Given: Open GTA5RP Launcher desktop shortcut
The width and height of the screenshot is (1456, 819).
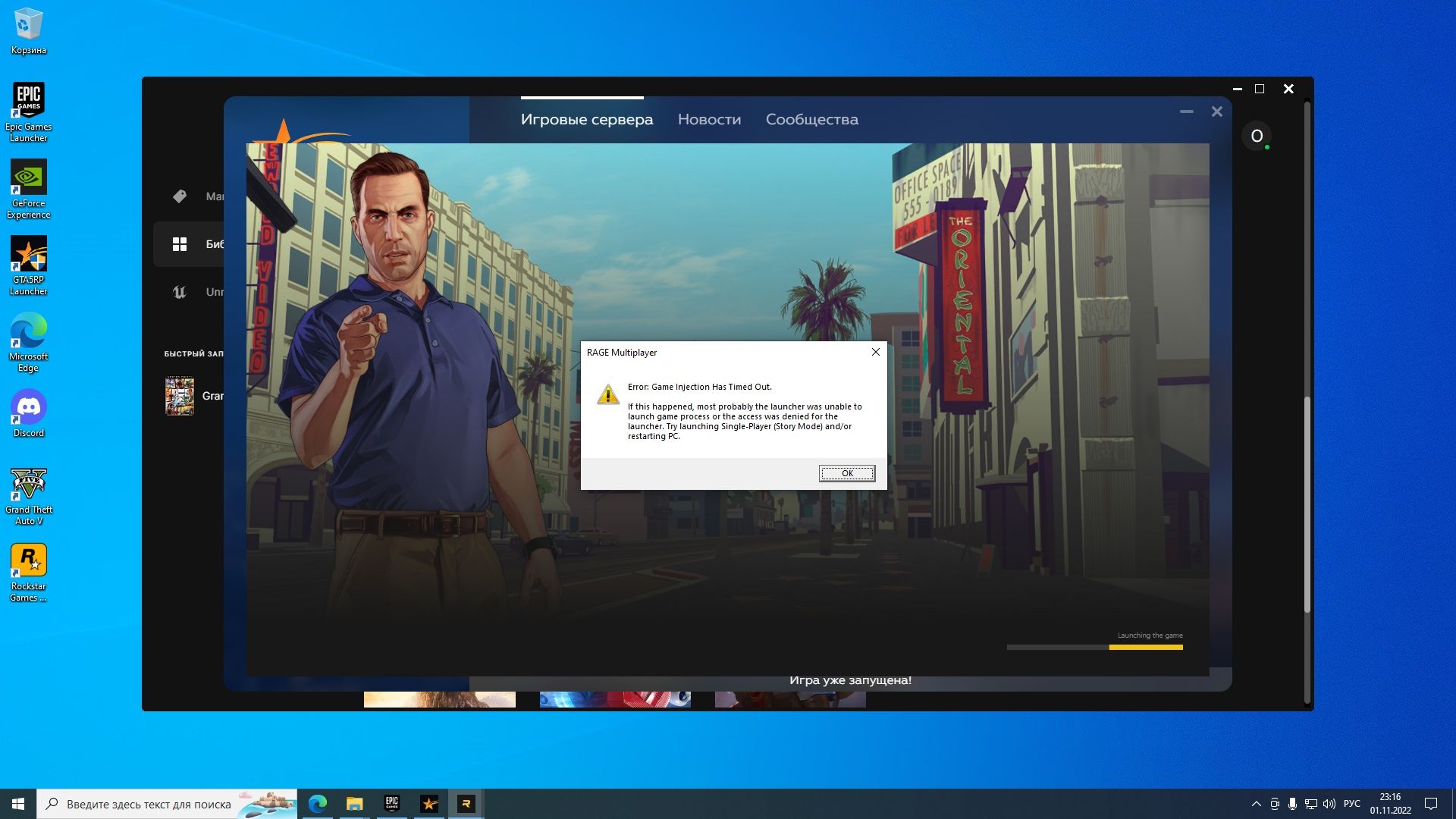Looking at the screenshot, I should tap(28, 266).
